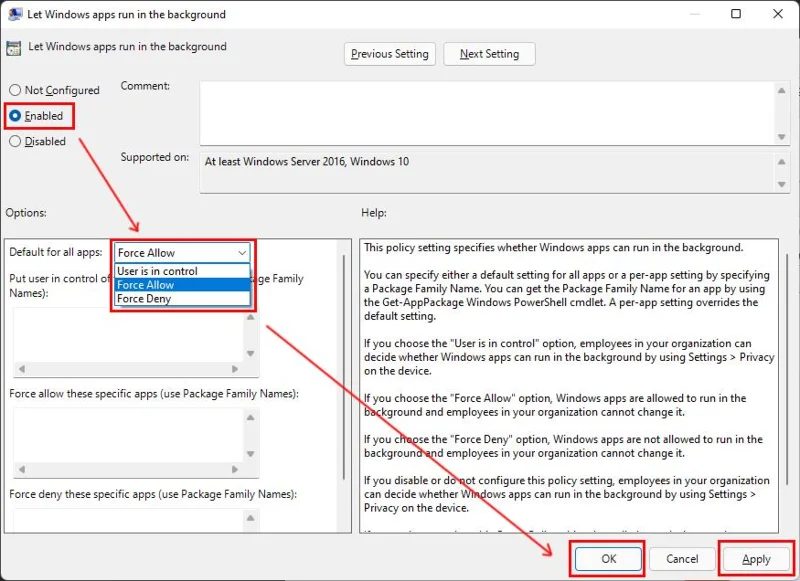Select the Enabled radio button
Viewport: 800px width, 581px height.
point(36,116)
